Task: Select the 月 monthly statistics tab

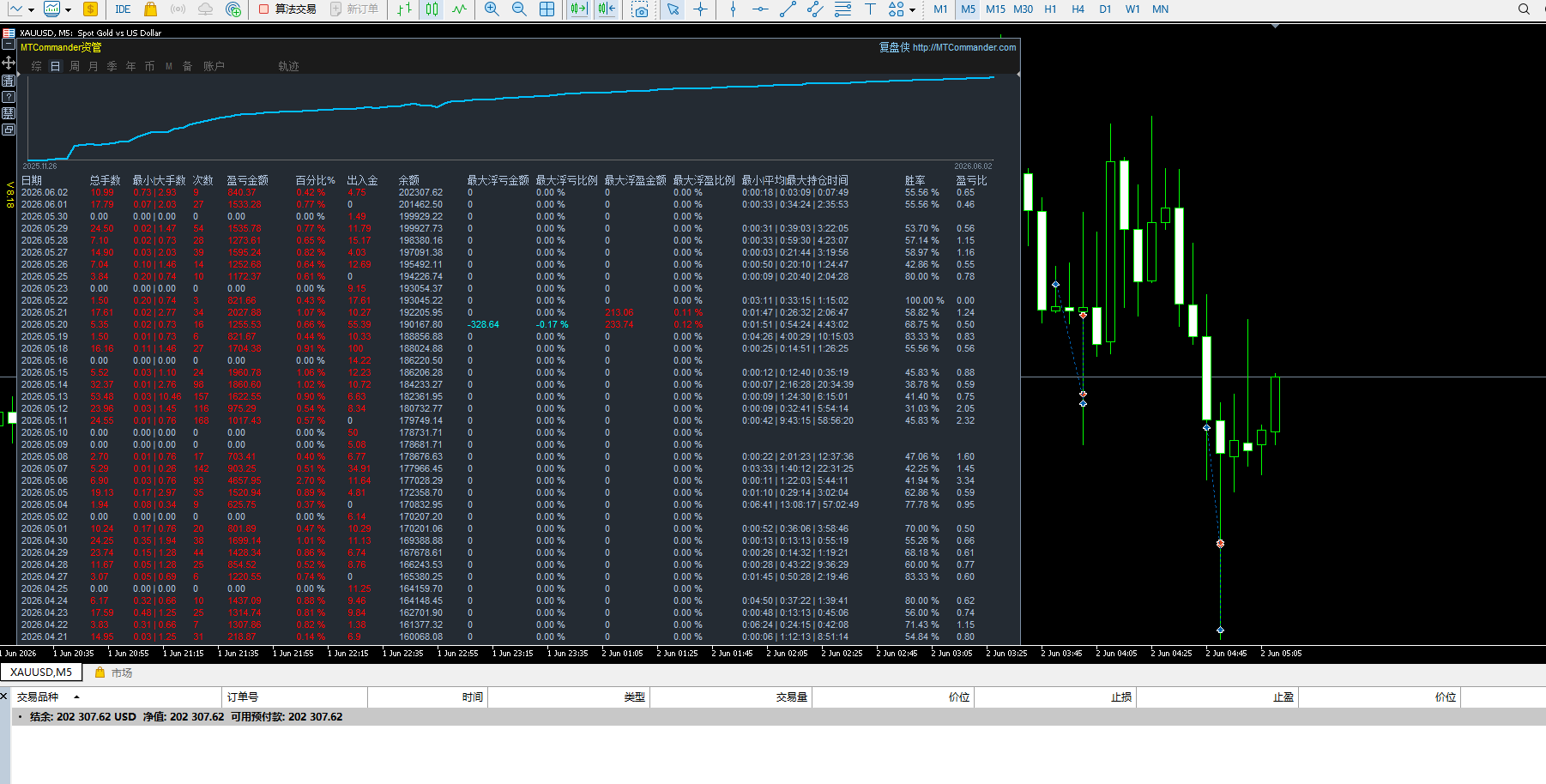Action: pyautogui.click(x=94, y=66)
